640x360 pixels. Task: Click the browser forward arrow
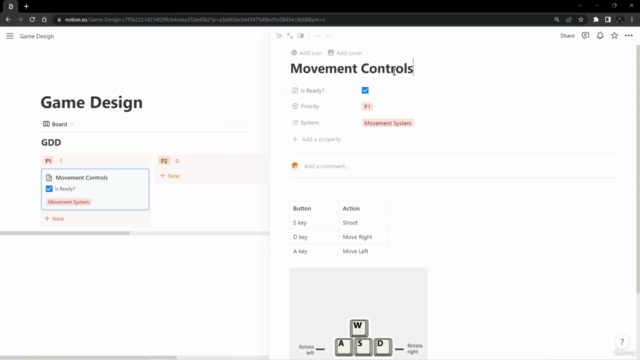(20, 19)
